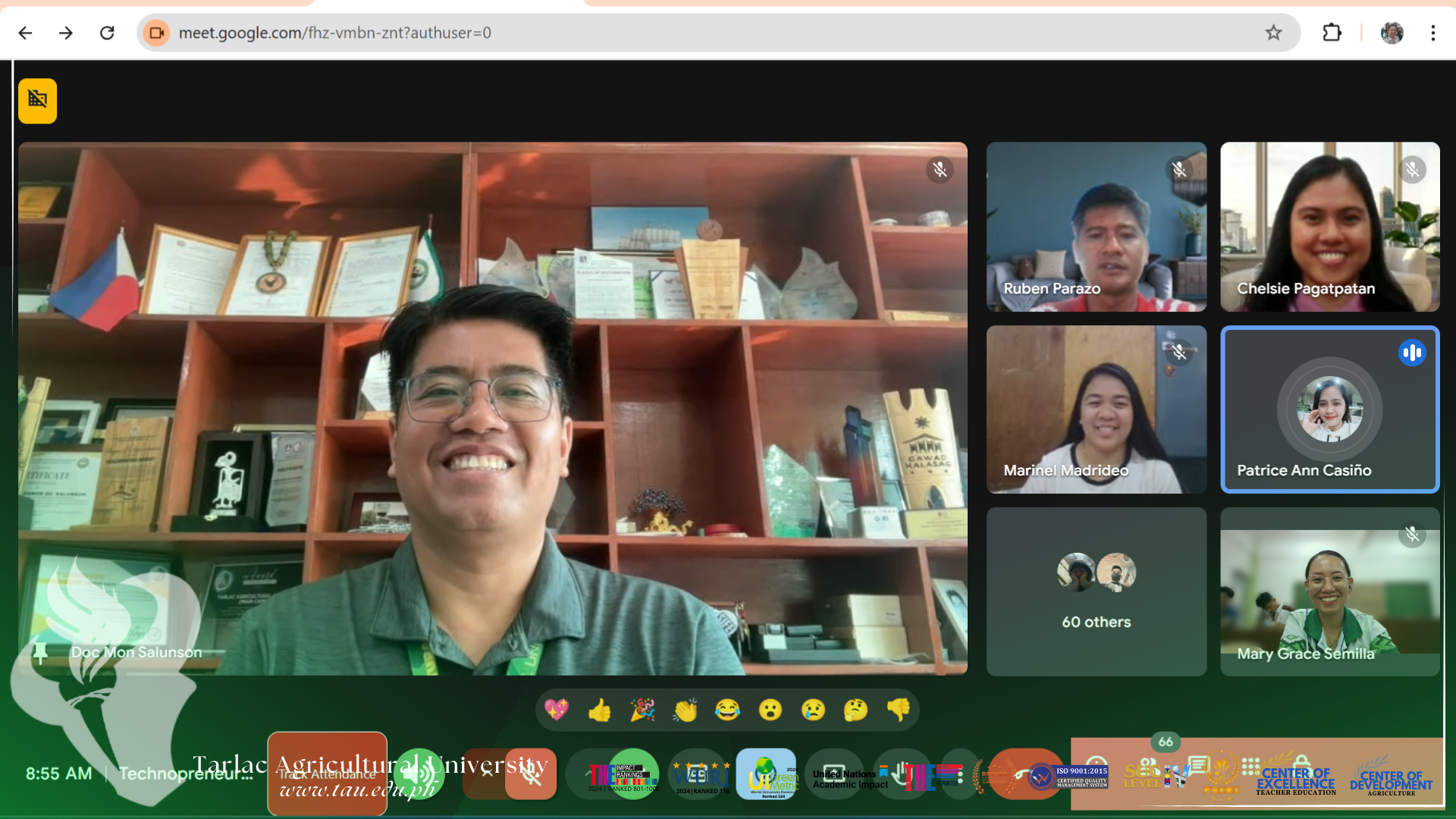Select Patrice Ann Casiño's video tile
Image resolution: width=1456 pixels, height=819 pixels.
pos(1329,409)
